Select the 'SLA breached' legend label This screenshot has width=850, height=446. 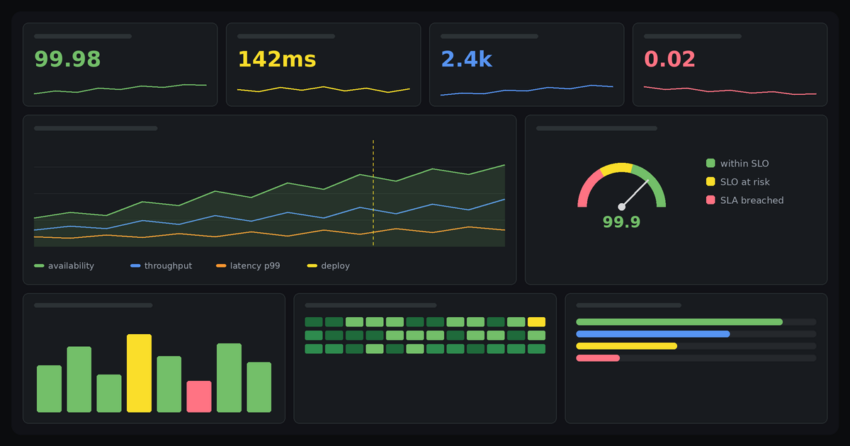click(x=752, y=200)
